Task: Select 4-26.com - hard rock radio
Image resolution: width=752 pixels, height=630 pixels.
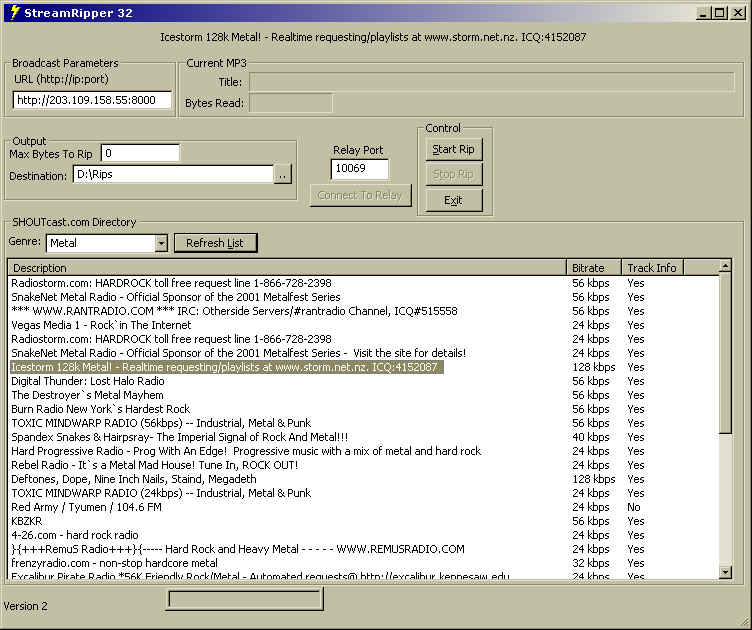Action: (363, 535)
